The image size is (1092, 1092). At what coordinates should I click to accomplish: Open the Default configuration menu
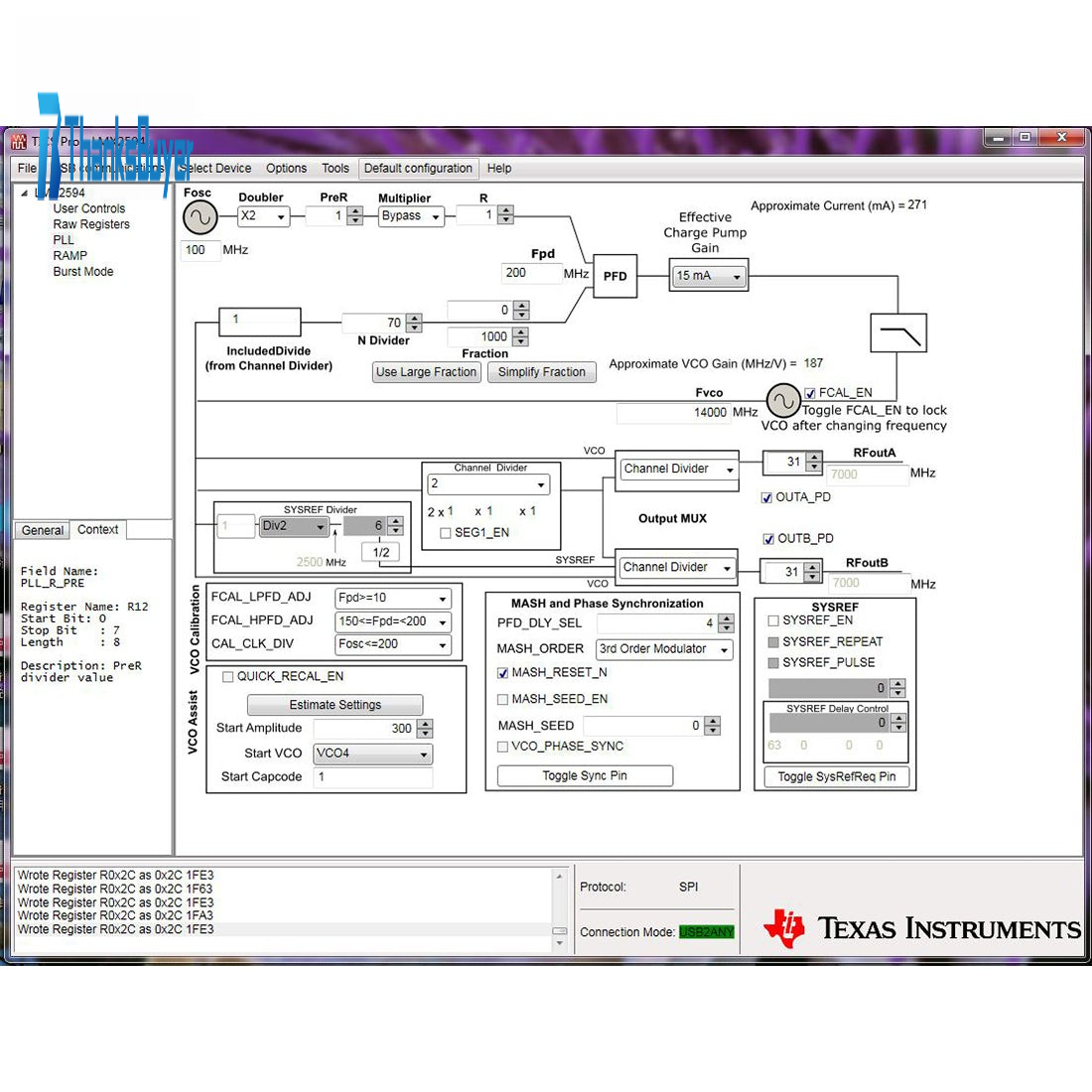tap(418, 169)
